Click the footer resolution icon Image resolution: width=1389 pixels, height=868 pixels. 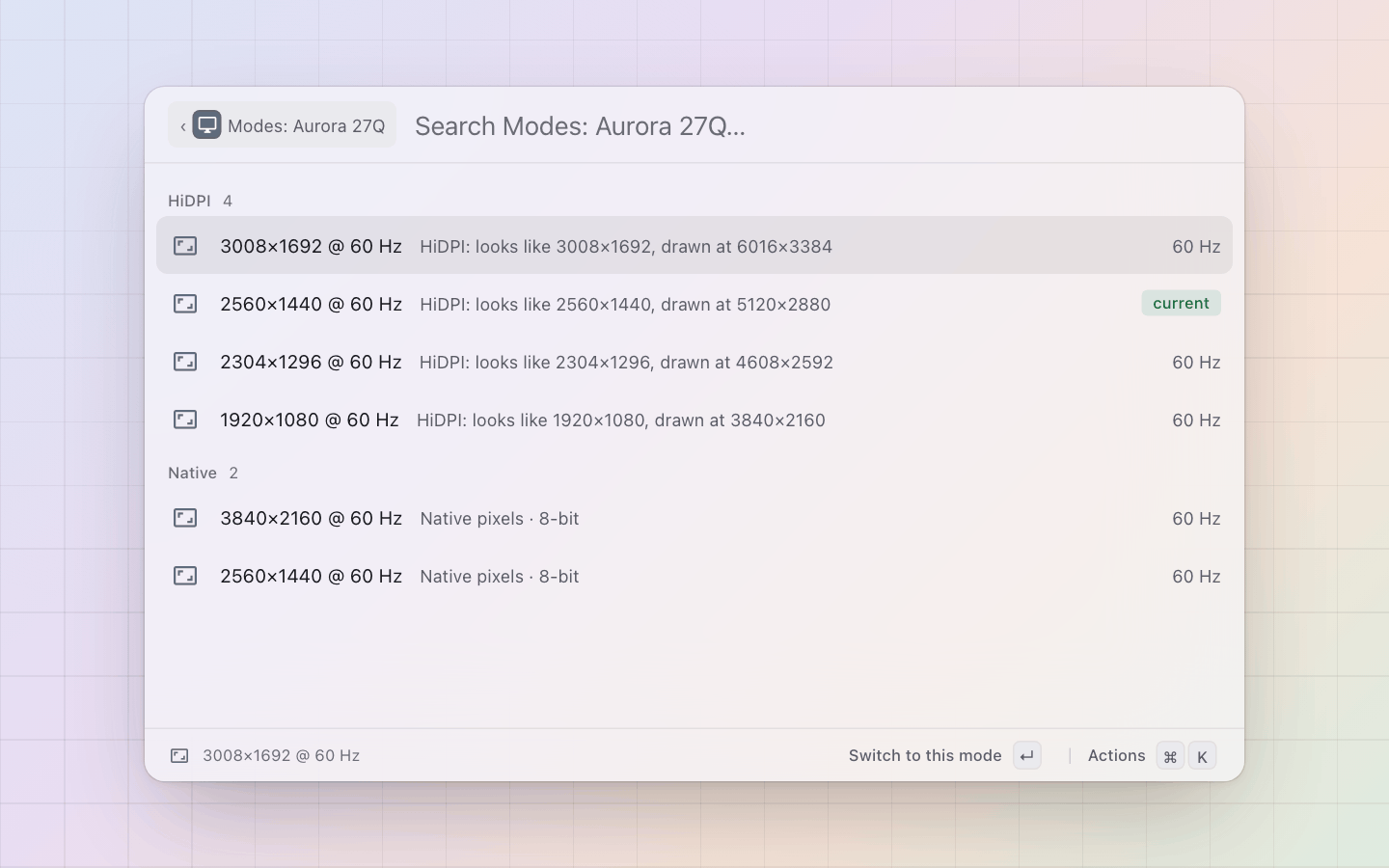tap(179, 756)
